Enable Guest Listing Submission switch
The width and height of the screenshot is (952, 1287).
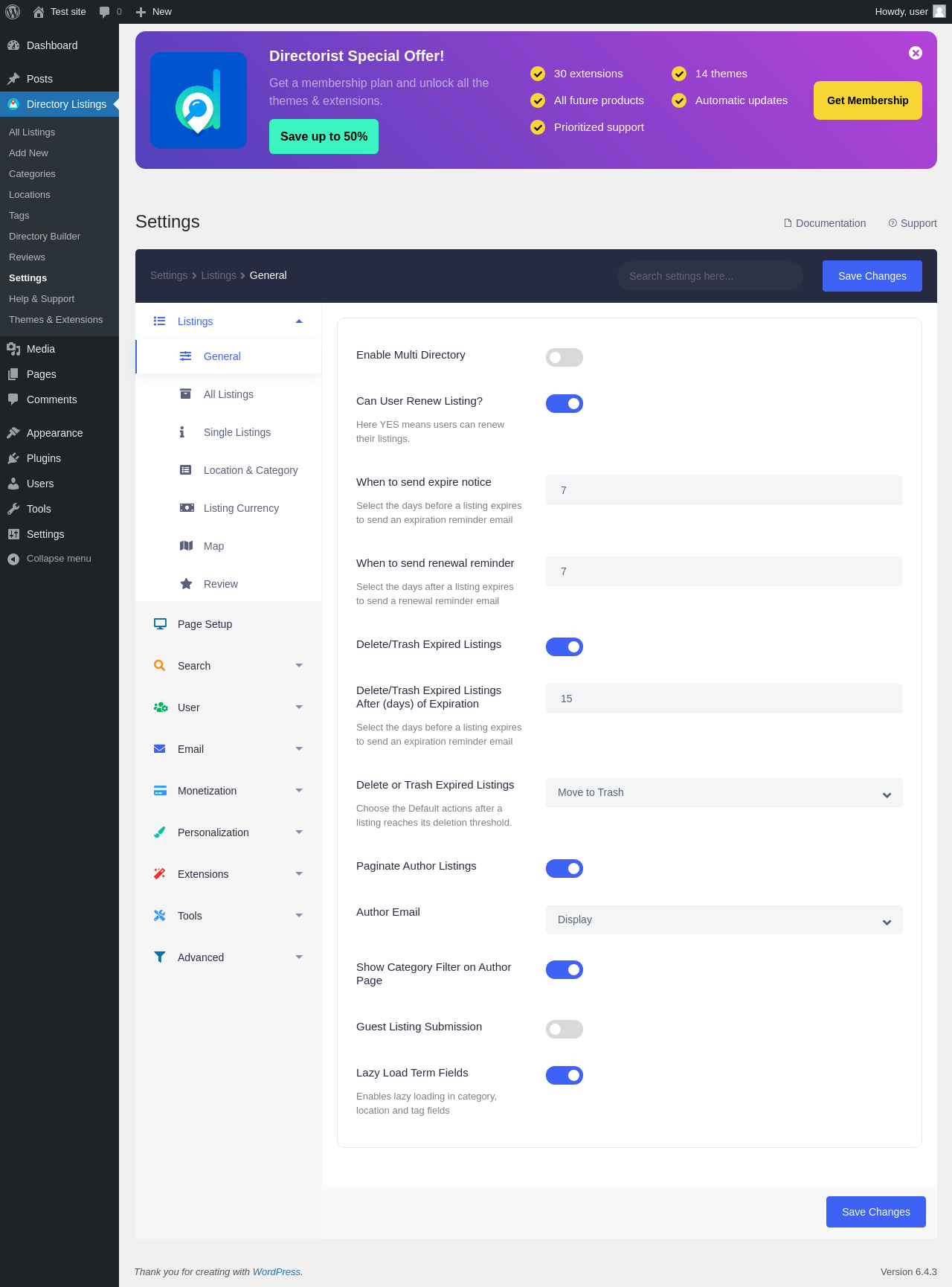[x=565, y=1030]
